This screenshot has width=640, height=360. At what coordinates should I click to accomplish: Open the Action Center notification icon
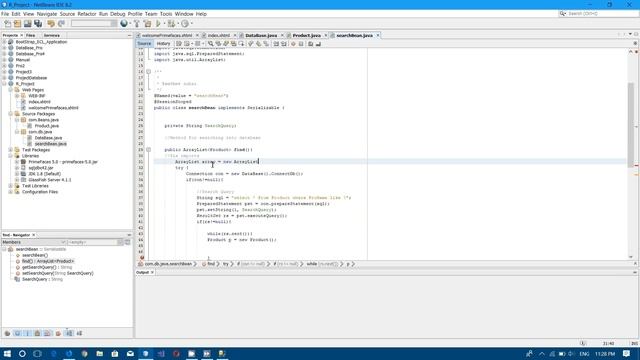627,353
